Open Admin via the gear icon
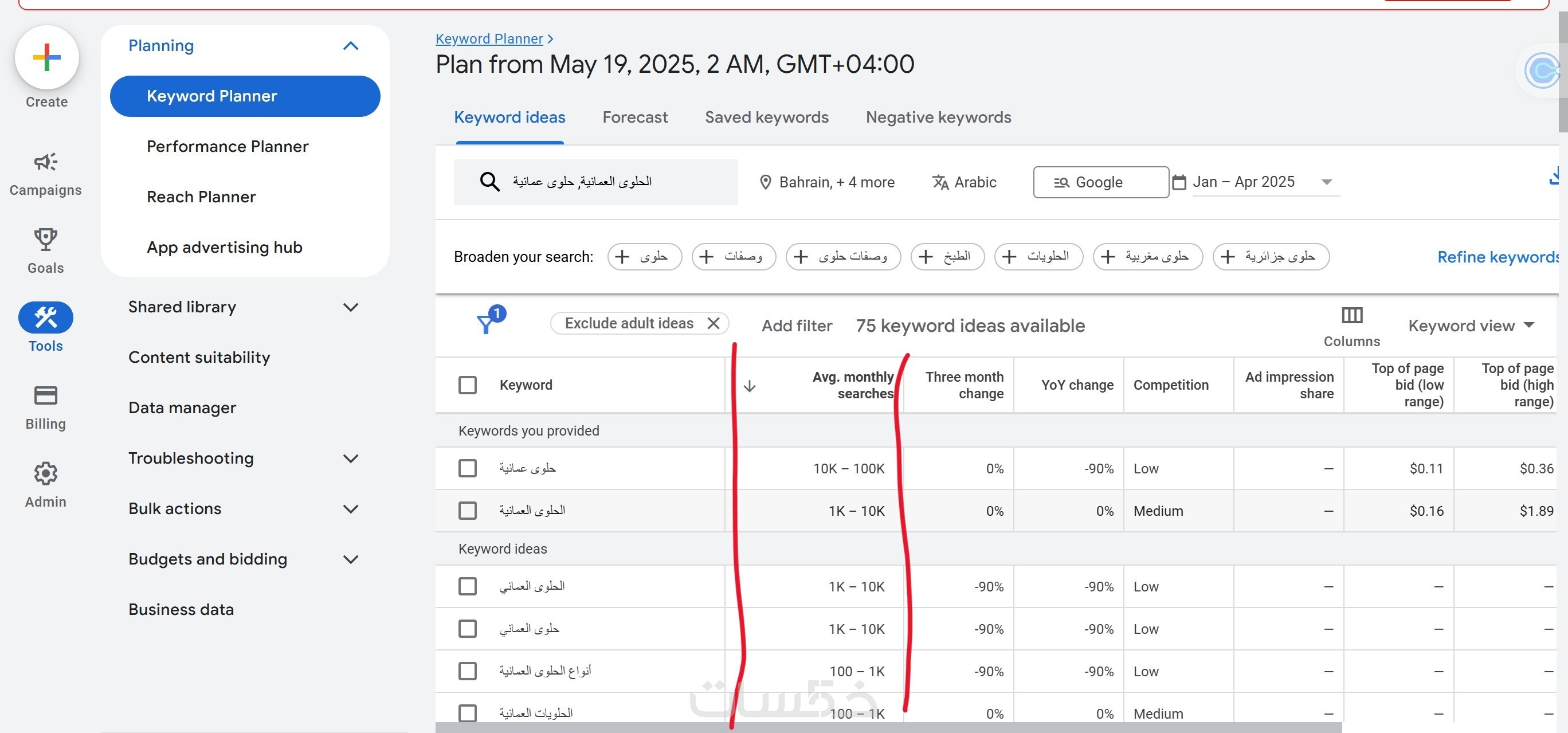The height and width of the screenshot is (733, 1568). pyautogui.click(x=46, y=473)
